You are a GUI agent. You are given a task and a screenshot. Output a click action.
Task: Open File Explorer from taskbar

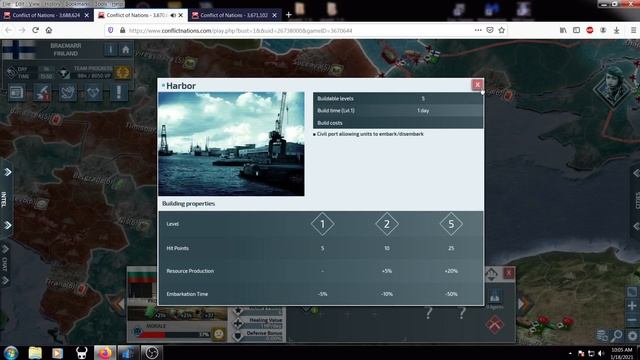tap(35, 353)
